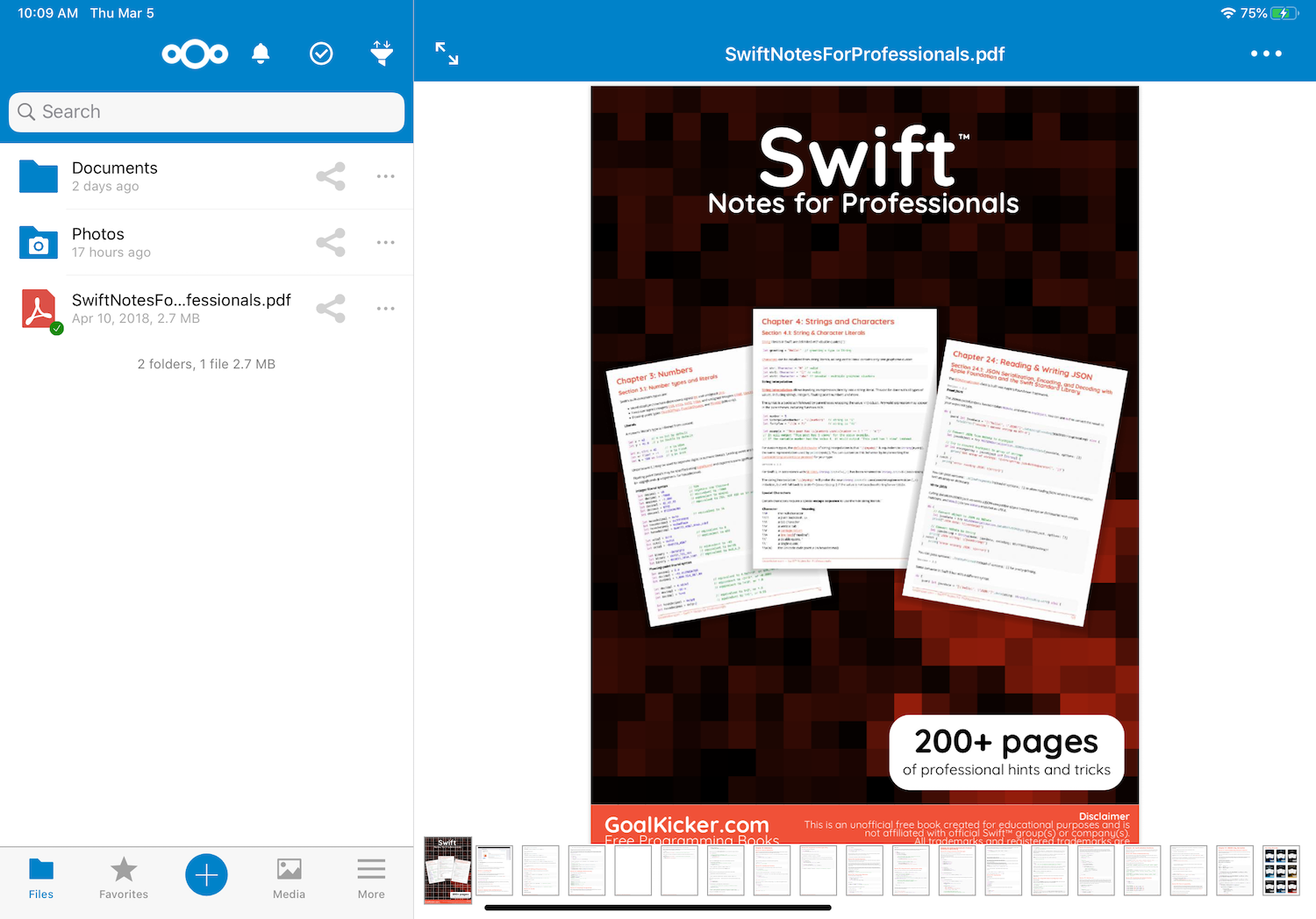
Task: Open the sort and filter funnel icon
Action: click(x=382, y=53)
